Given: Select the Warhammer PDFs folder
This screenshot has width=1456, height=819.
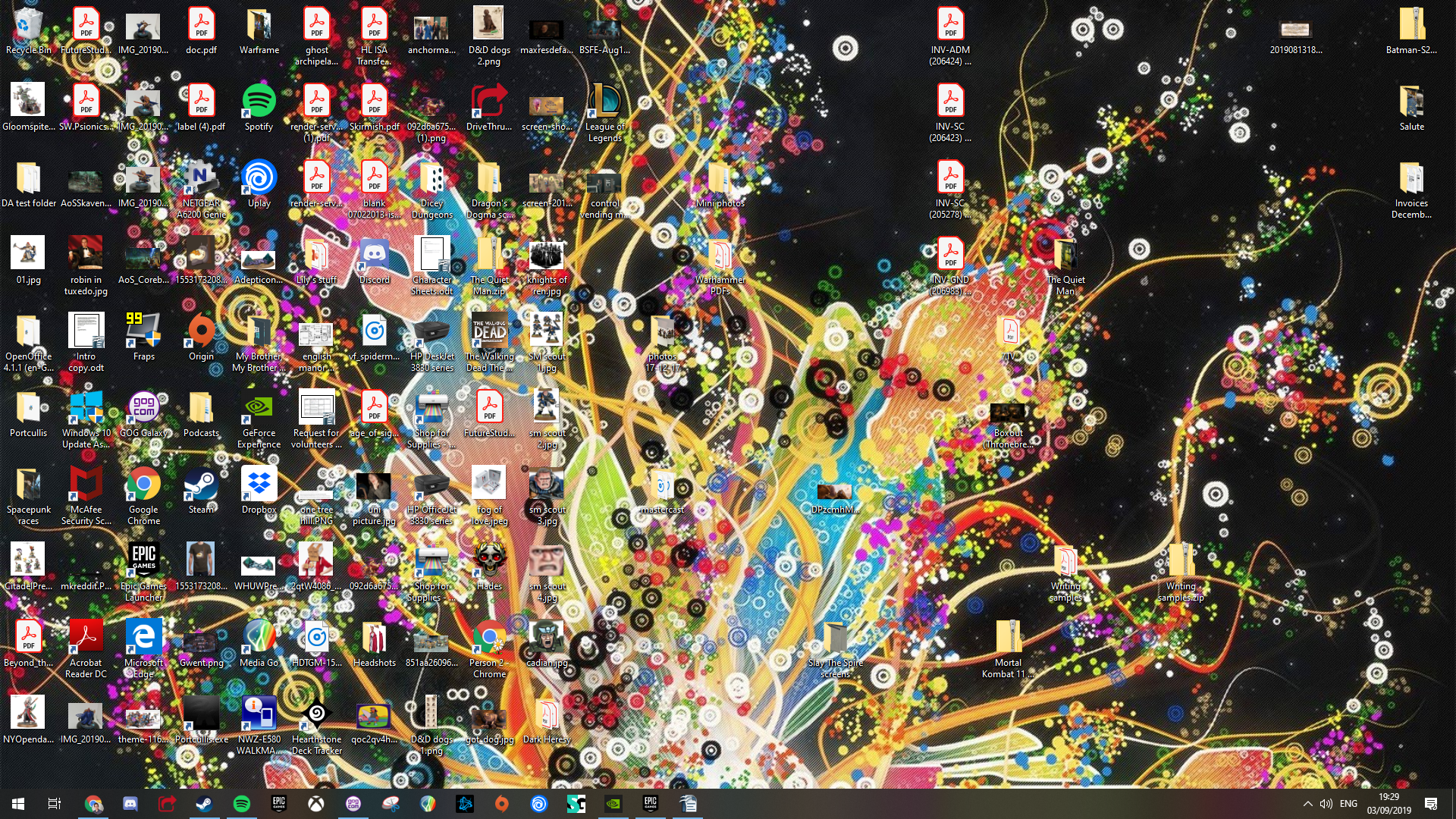Looking at the screenshot, I should 720,266.
